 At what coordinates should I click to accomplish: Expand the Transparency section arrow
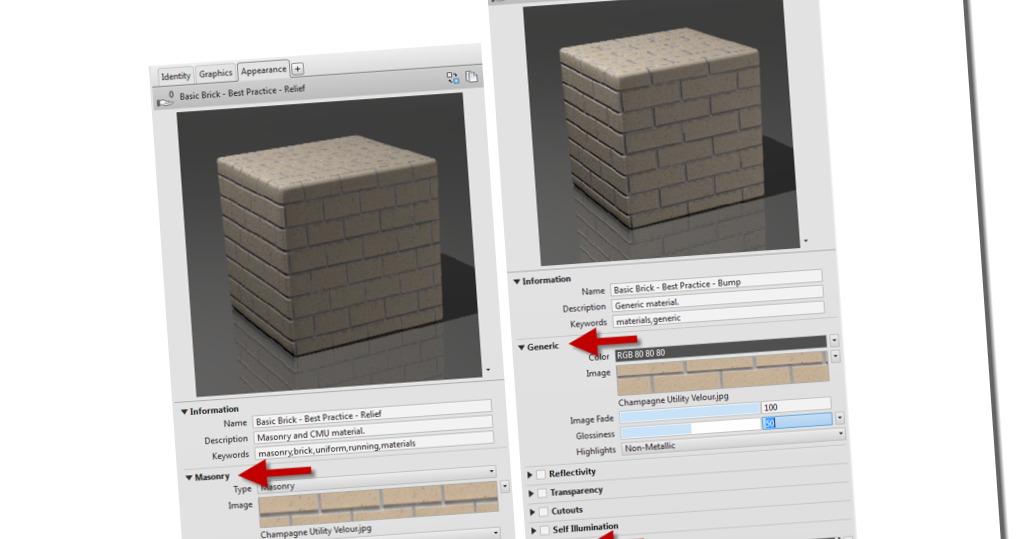(531, 494)
